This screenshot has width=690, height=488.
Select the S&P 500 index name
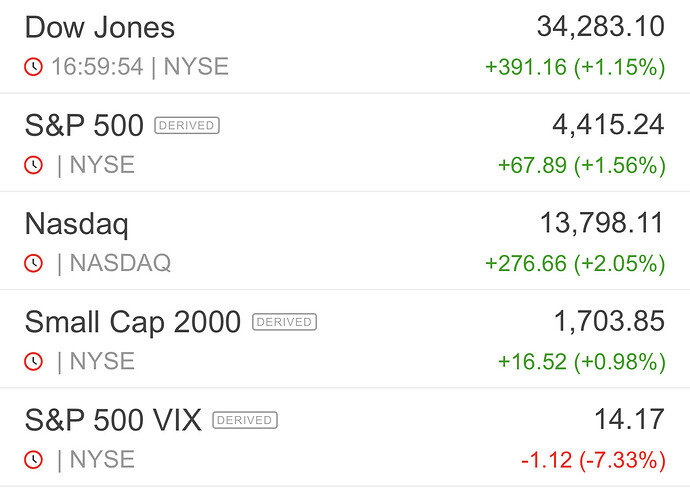[x=84, y=126]
